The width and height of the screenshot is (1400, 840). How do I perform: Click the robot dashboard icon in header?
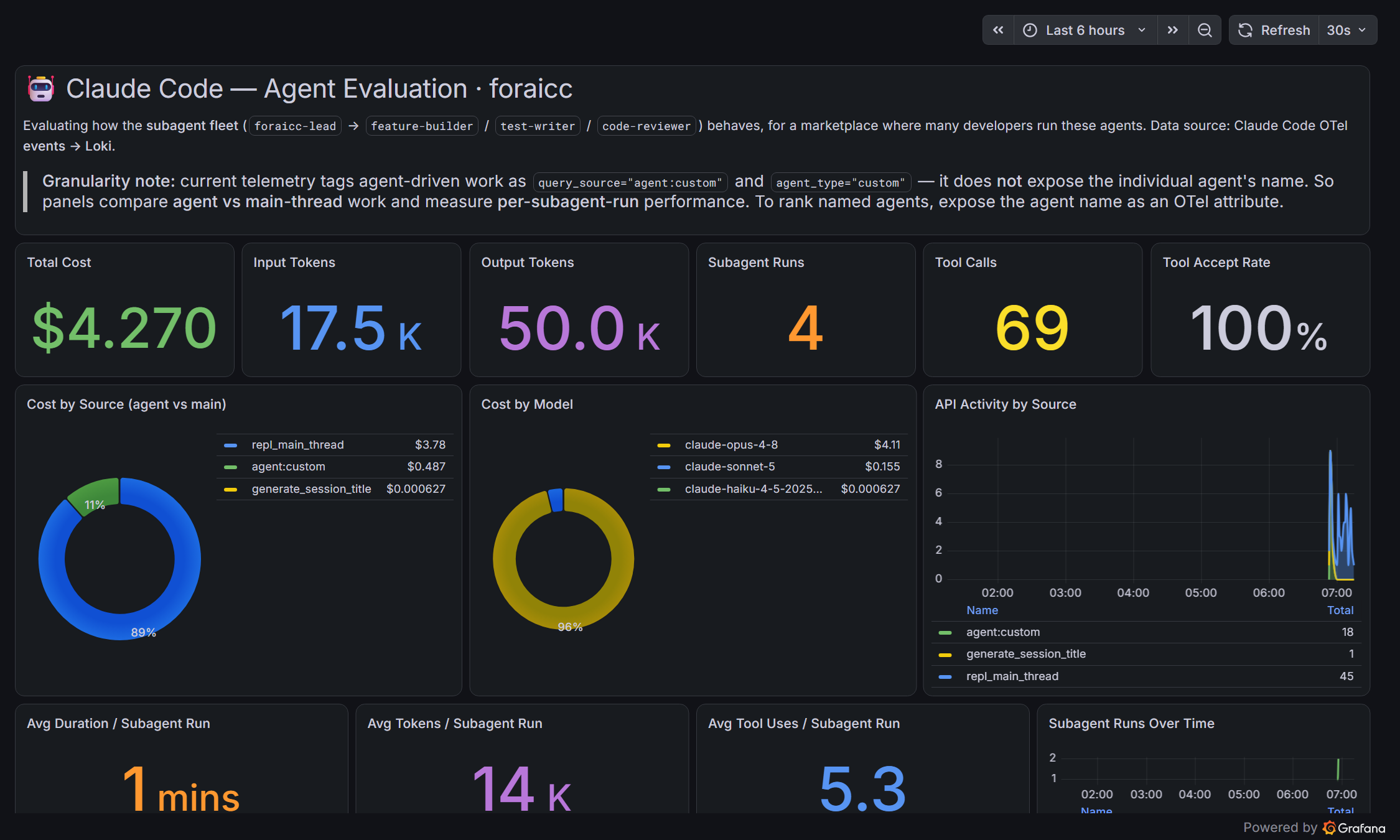tap(41, 88)
